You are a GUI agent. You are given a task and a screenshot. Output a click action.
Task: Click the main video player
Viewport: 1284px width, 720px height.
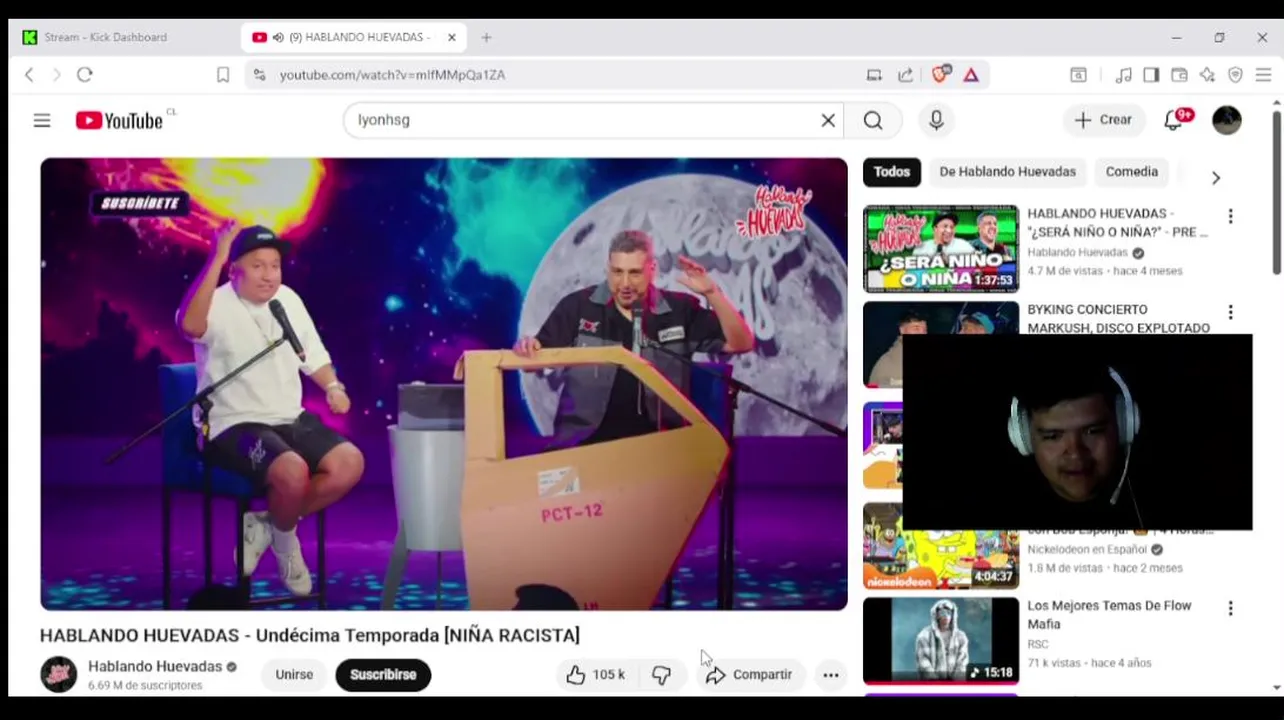coord(444,384)
